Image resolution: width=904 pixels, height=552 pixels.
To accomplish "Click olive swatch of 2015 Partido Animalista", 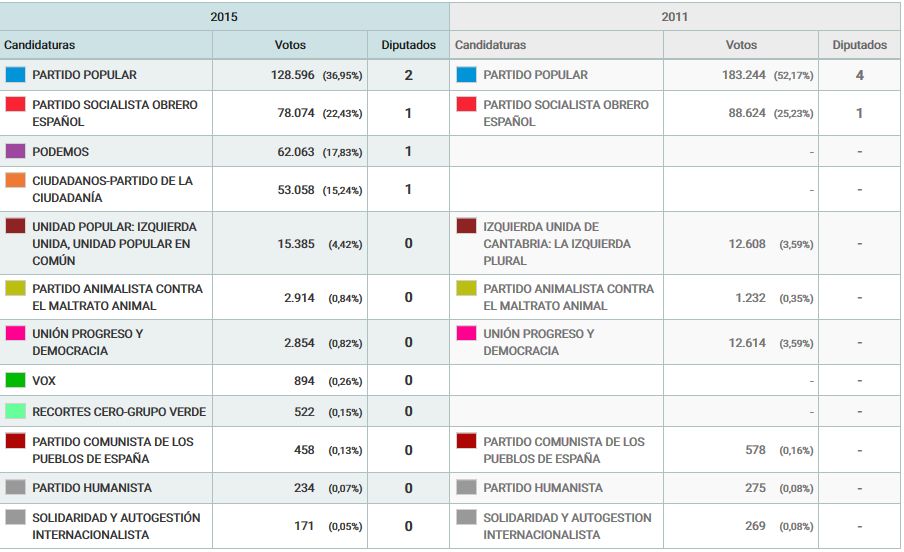I will point(16,288).
